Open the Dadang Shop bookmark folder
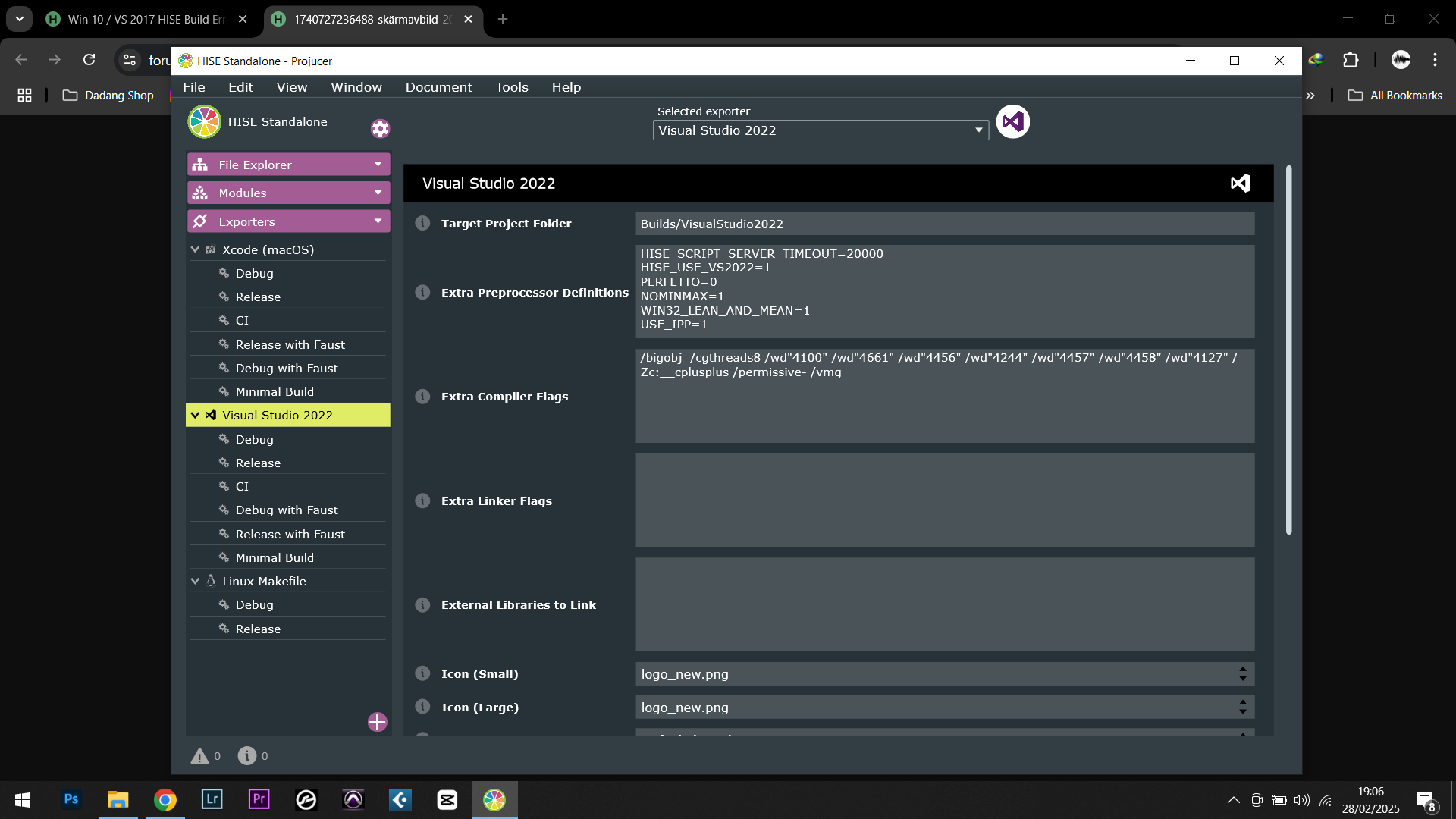 click(108, 96)
